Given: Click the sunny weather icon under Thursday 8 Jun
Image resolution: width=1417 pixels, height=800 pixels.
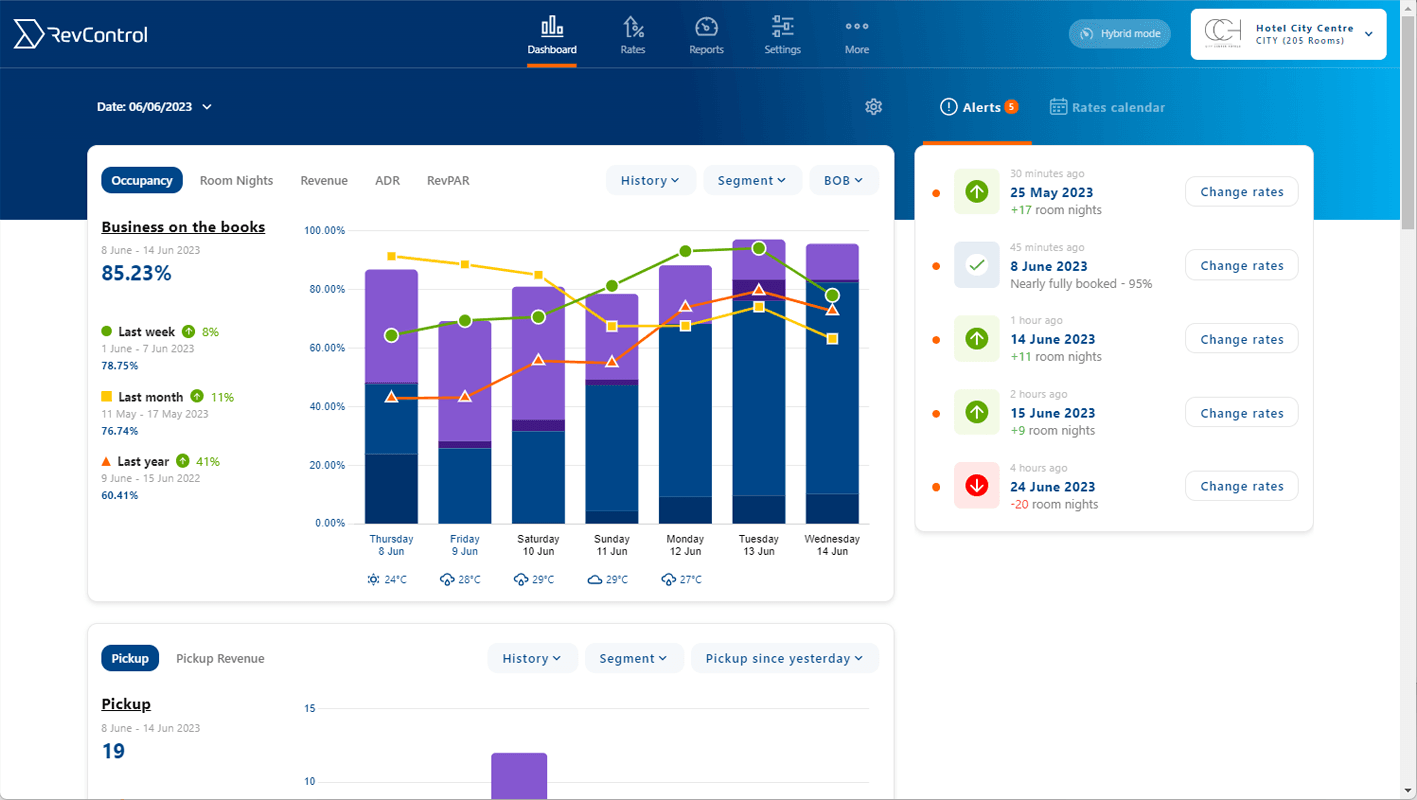Looking at the screenshot, I should tap(374, 578).
